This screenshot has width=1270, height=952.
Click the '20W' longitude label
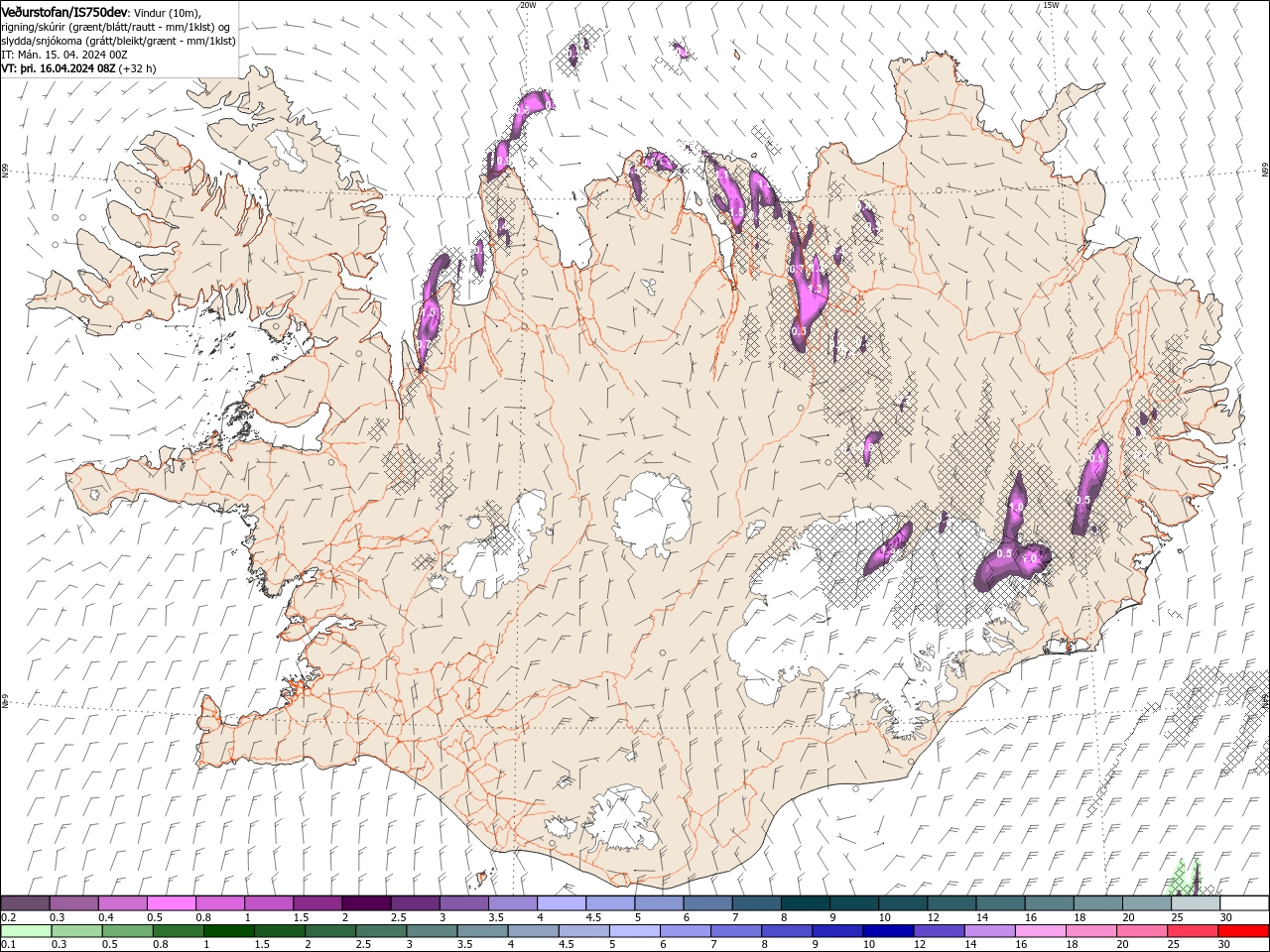[527, 5]
